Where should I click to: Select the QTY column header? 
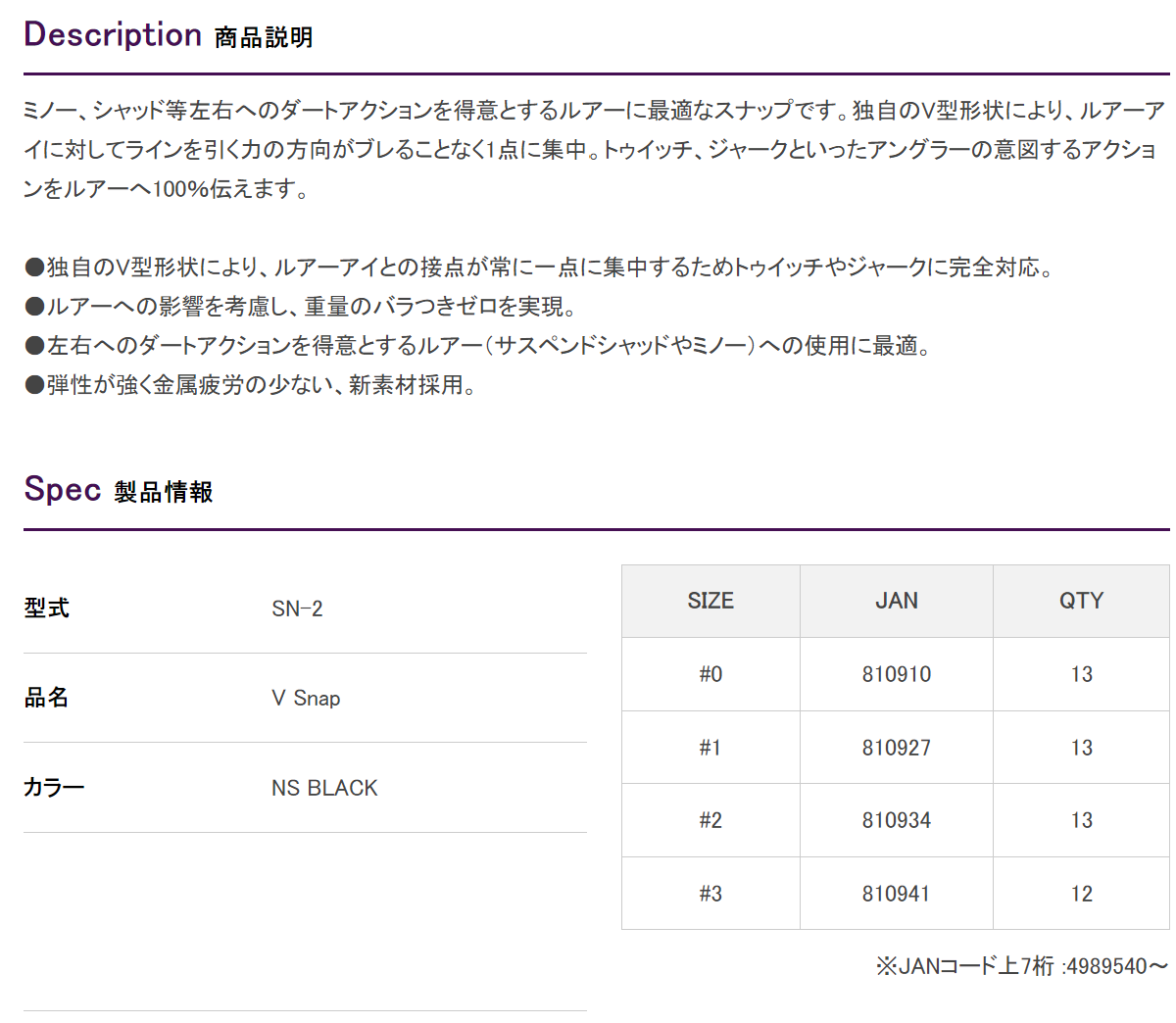(1082, 602)
